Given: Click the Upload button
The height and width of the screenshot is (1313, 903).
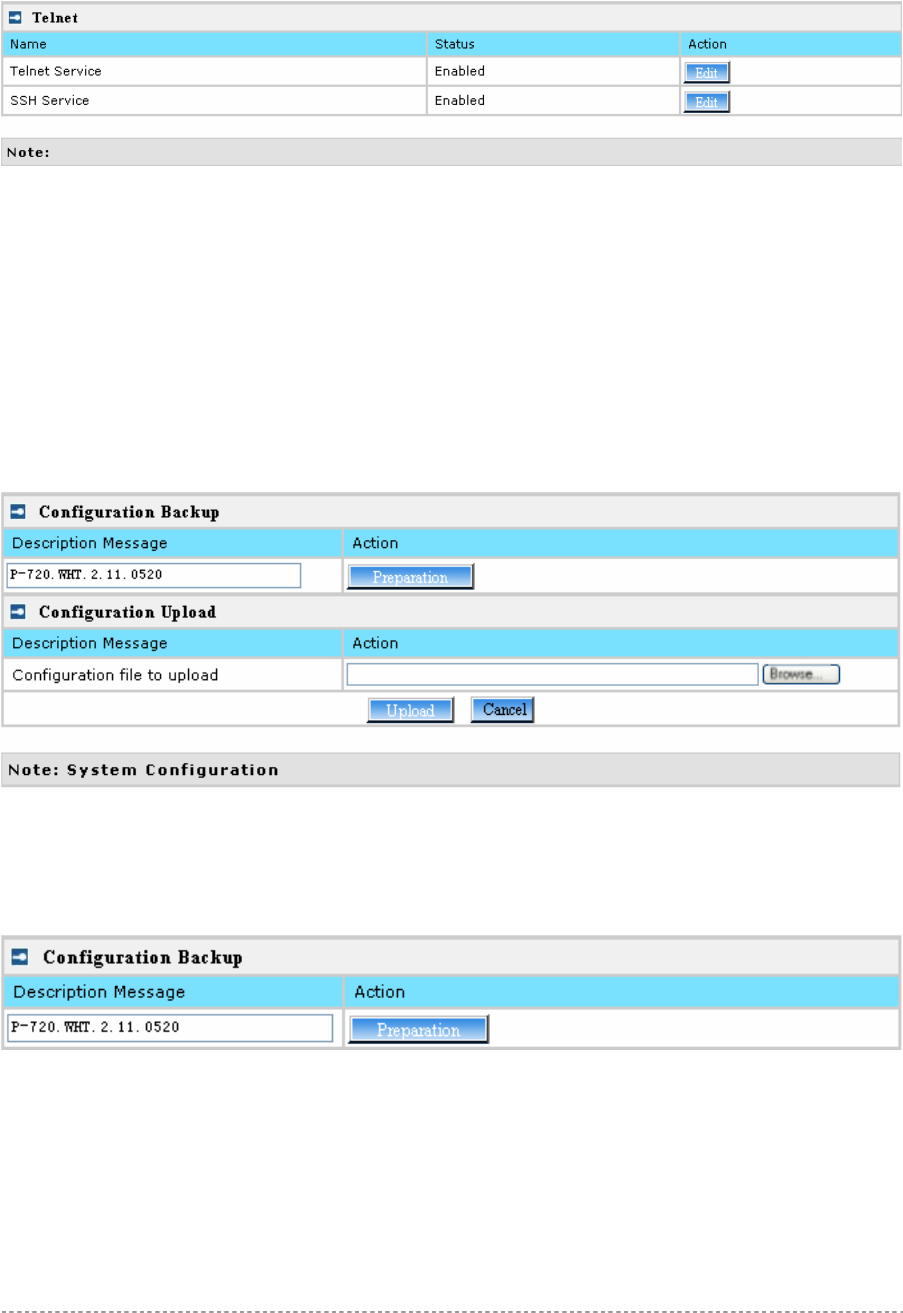Looking at the screenshot, I should coord(411,710).
